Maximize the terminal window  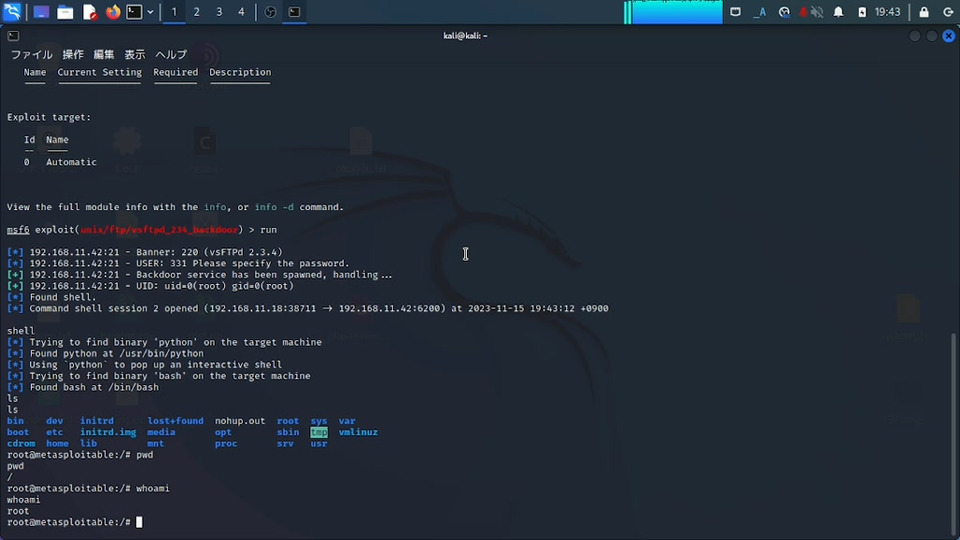(x=932, y=36)
